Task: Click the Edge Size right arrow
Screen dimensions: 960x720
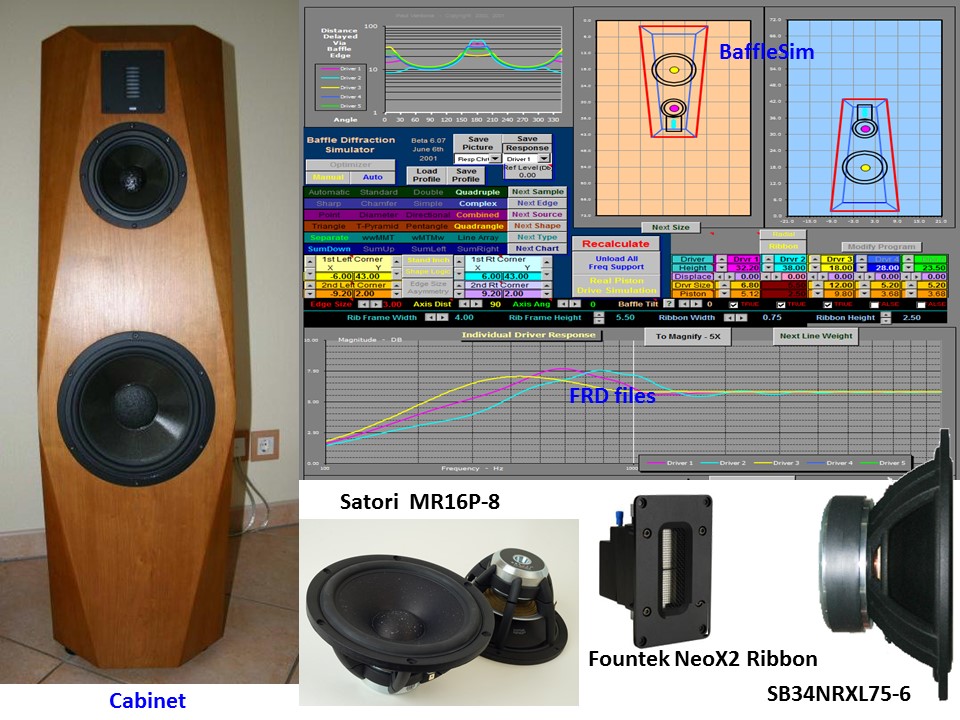Action: 376,304
